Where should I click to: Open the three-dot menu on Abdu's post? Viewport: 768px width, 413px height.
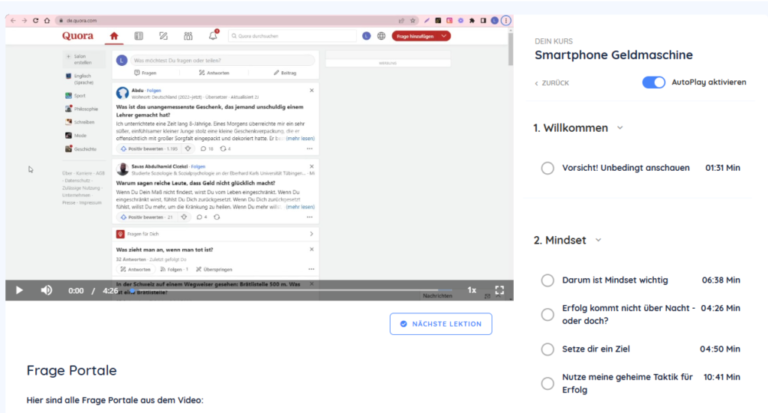(310, 148)
